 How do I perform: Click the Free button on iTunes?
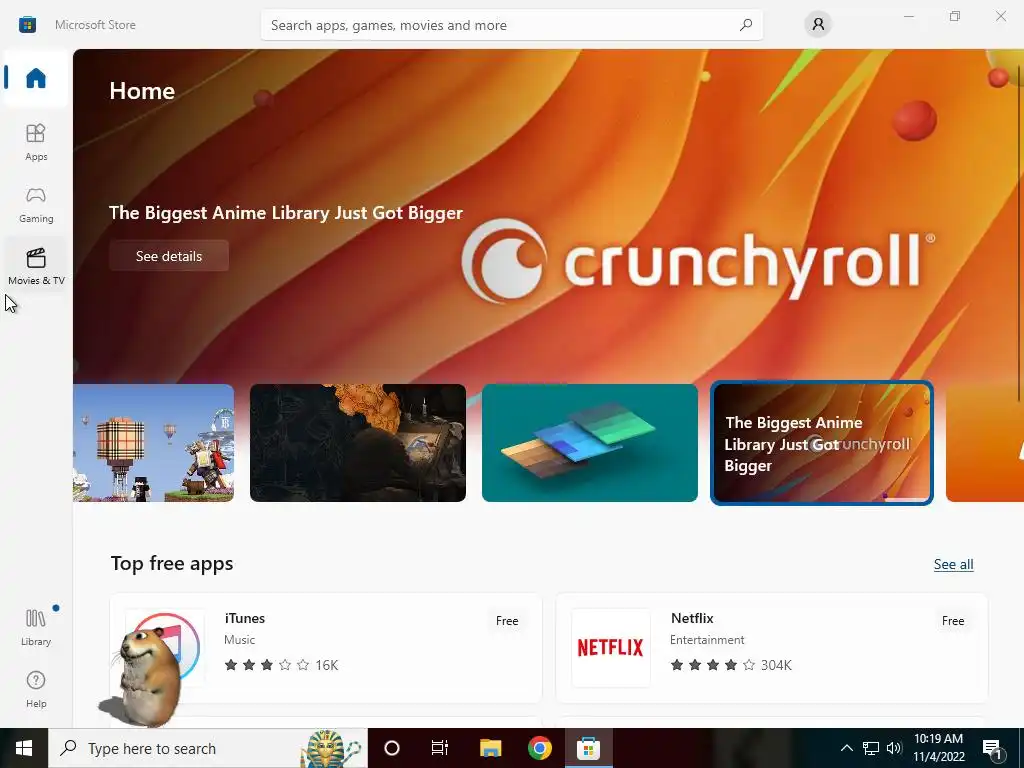coord(507,621)
